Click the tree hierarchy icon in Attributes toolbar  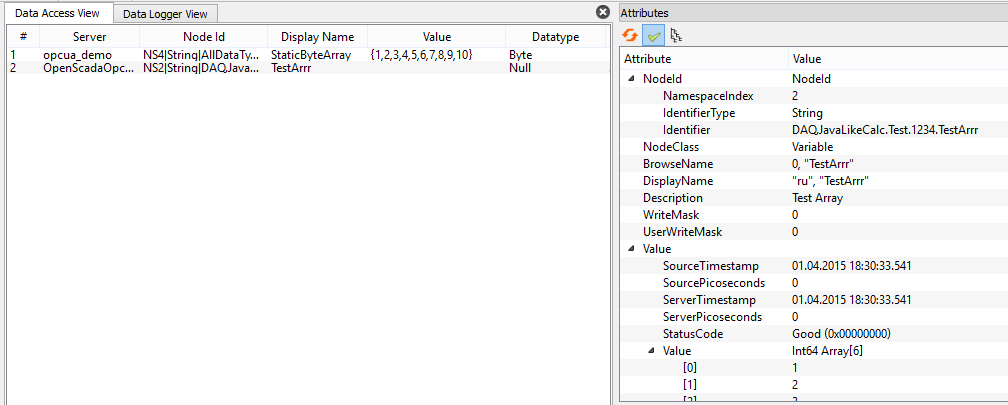(x=676, y=35)
